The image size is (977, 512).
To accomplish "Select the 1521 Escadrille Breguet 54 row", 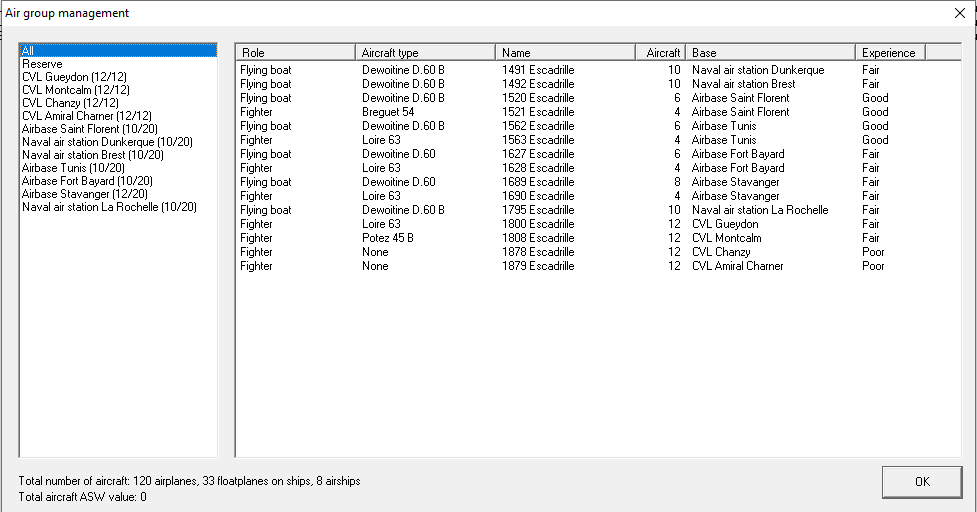I will click(x=538, y=113).
